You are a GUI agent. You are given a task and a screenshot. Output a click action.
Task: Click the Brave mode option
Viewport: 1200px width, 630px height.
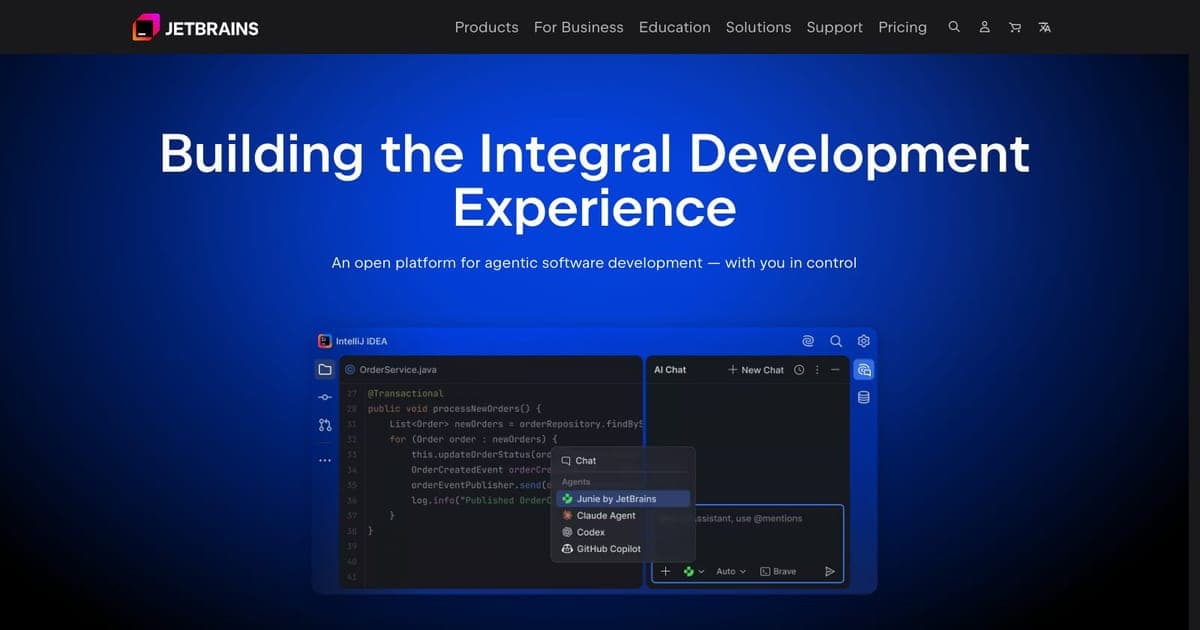pos(778,571)
